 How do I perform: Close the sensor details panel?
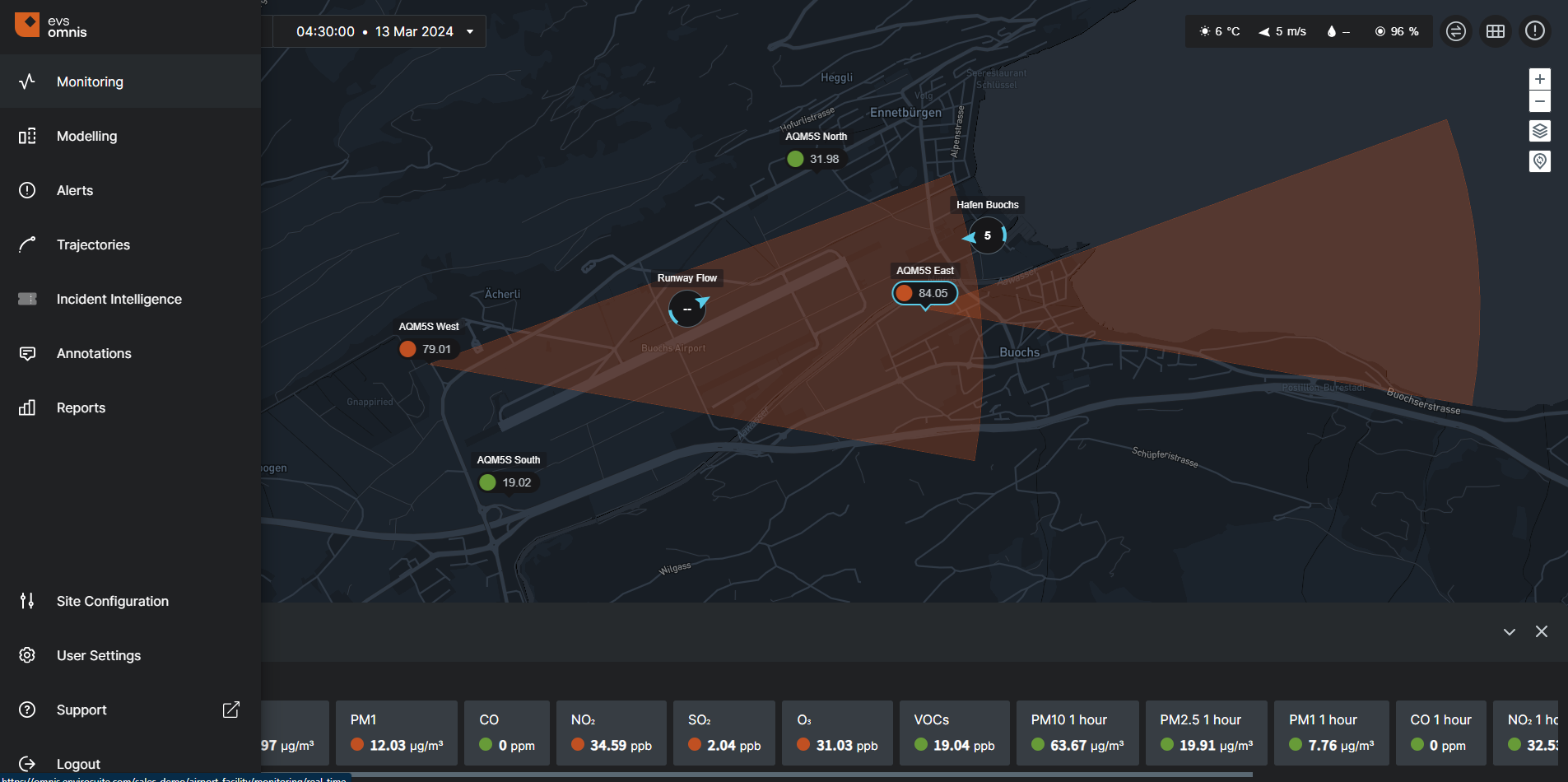pyautogui.click(x=1541, y=631)
